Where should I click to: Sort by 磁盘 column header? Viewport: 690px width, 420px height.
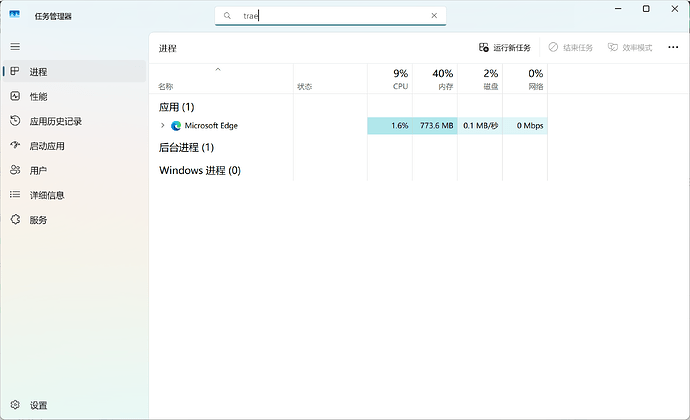pos(480,79)
